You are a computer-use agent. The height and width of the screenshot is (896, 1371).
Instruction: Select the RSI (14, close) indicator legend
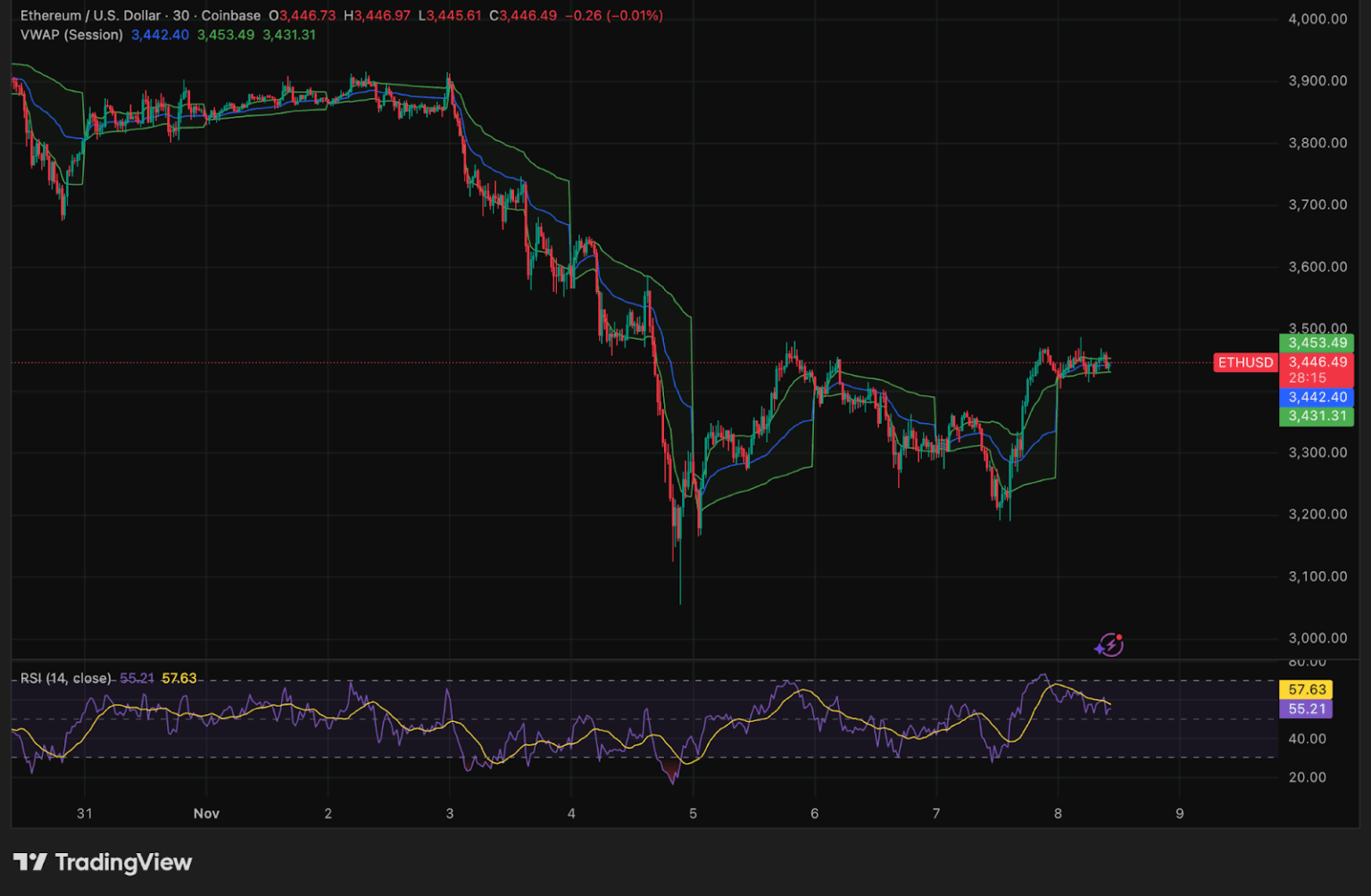click(66, 678)
